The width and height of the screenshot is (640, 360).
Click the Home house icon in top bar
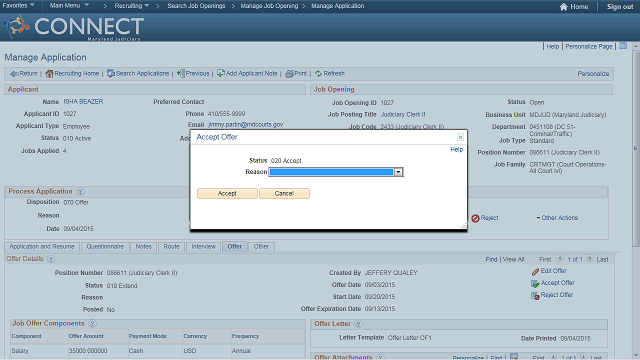564,7
